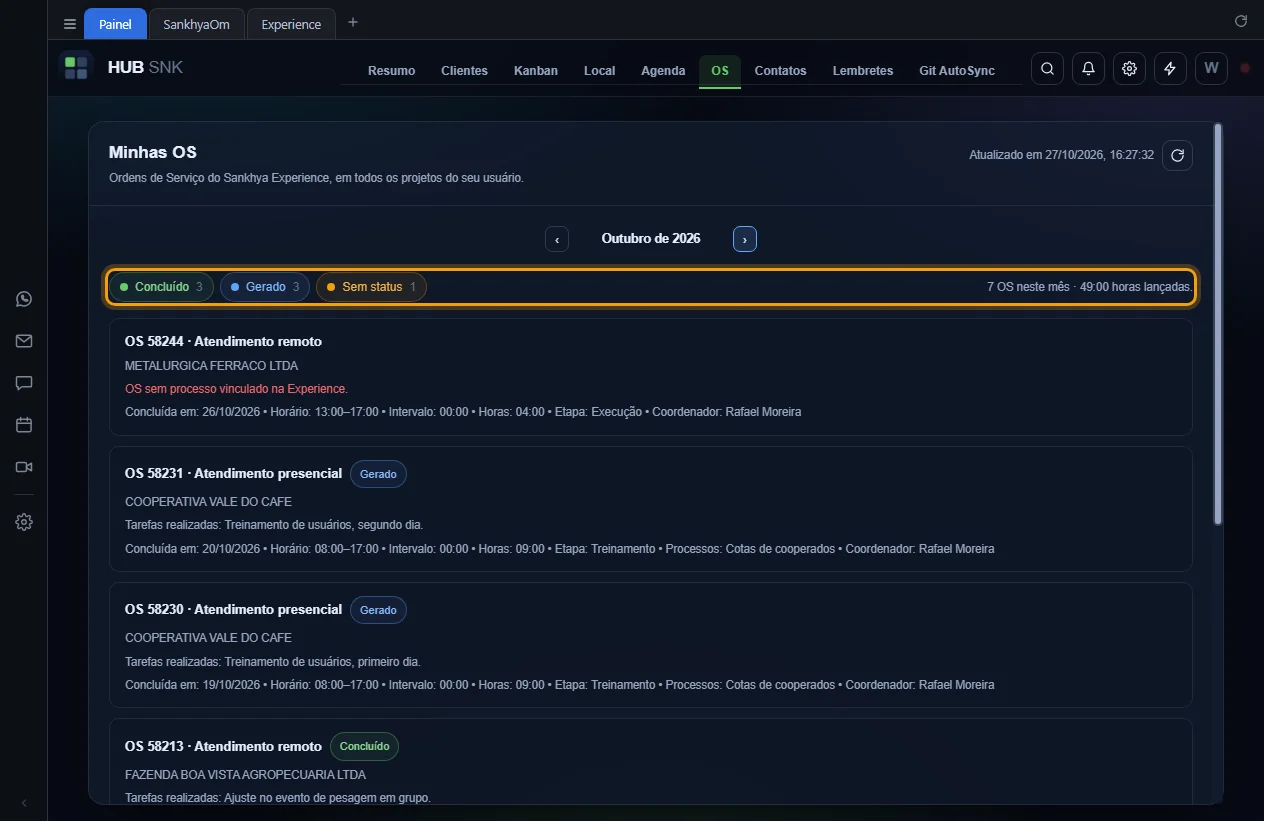The height and width of the screenshot is (821, 1264).
Task: Click Gerado badge on OS 58231
Action: (378, 474)
